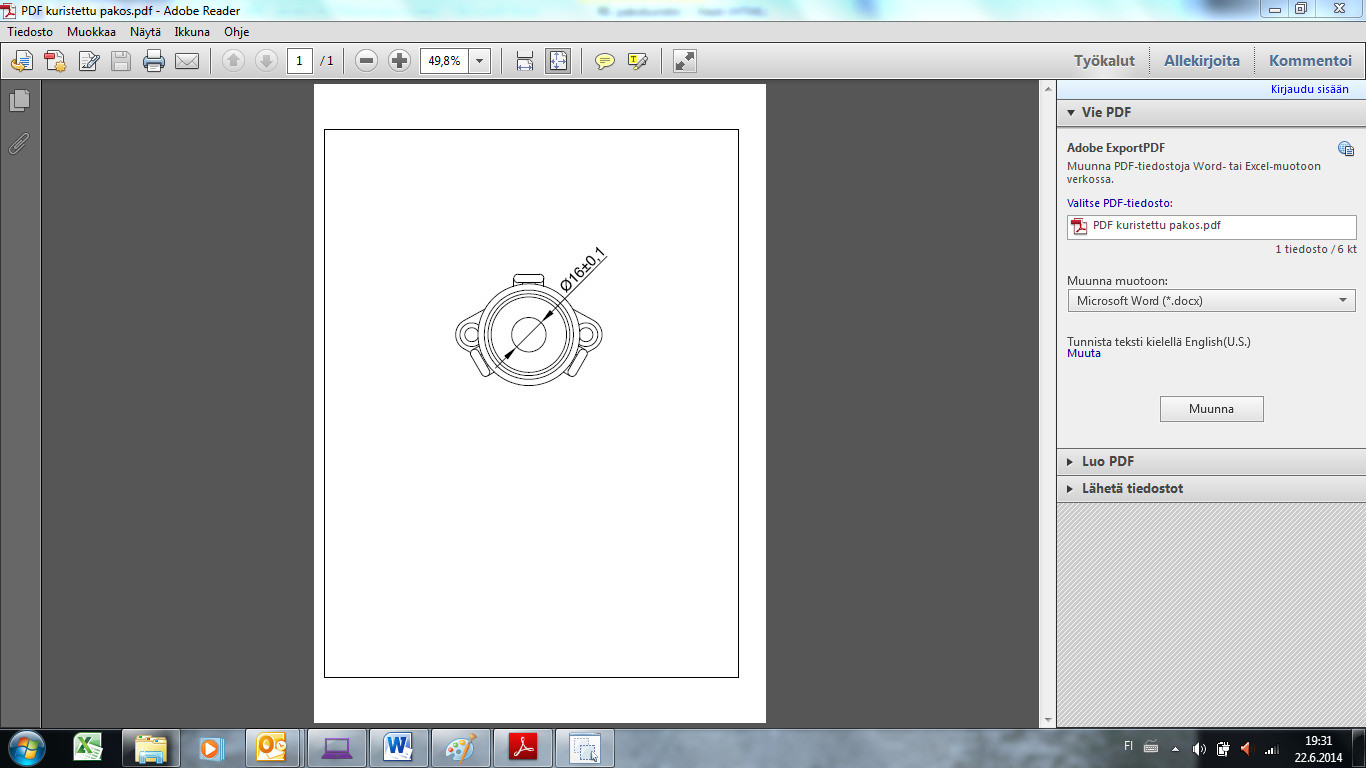Open the Microsoft Word format dropdown

(1211, 301)
